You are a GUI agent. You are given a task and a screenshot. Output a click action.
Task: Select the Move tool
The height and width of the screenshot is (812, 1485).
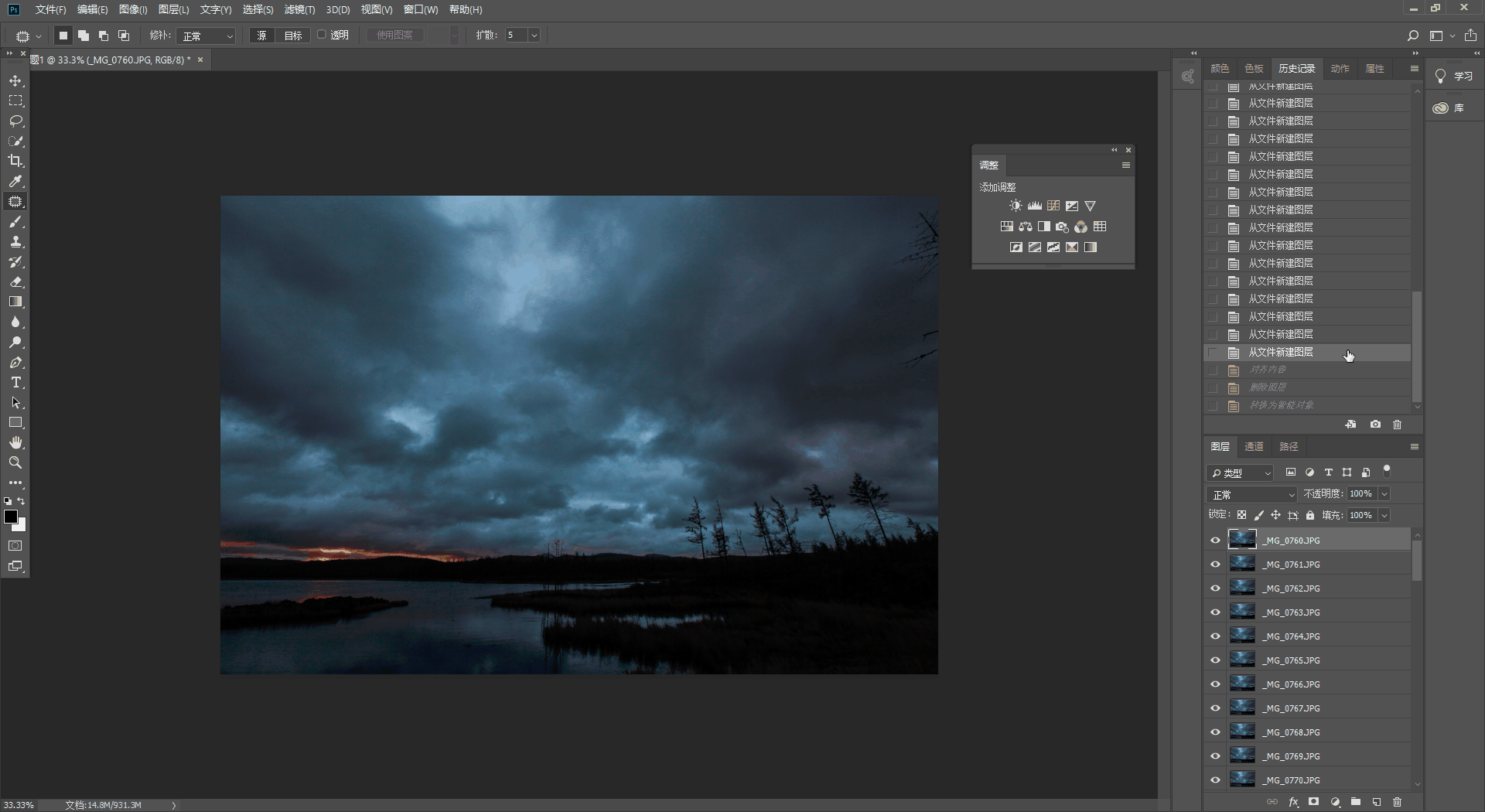pos(15,81)
